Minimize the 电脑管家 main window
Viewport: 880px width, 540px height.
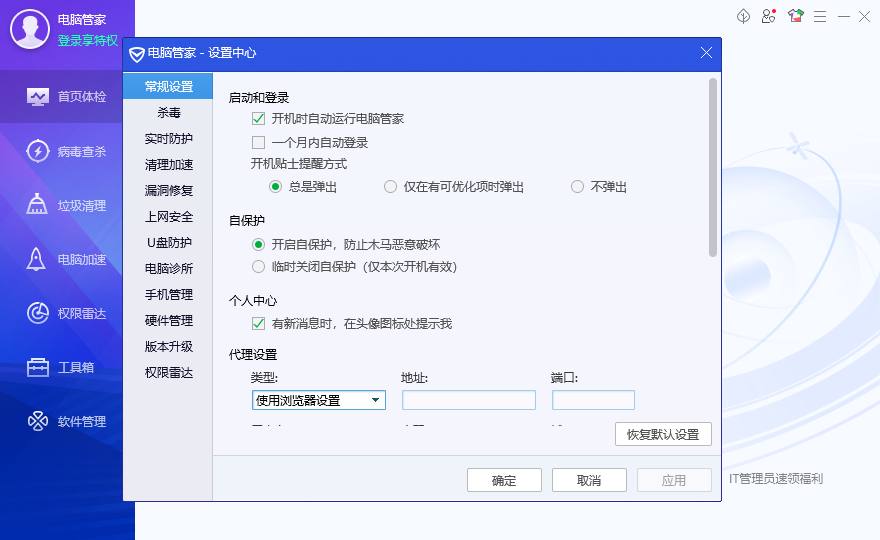pos(844,17)
